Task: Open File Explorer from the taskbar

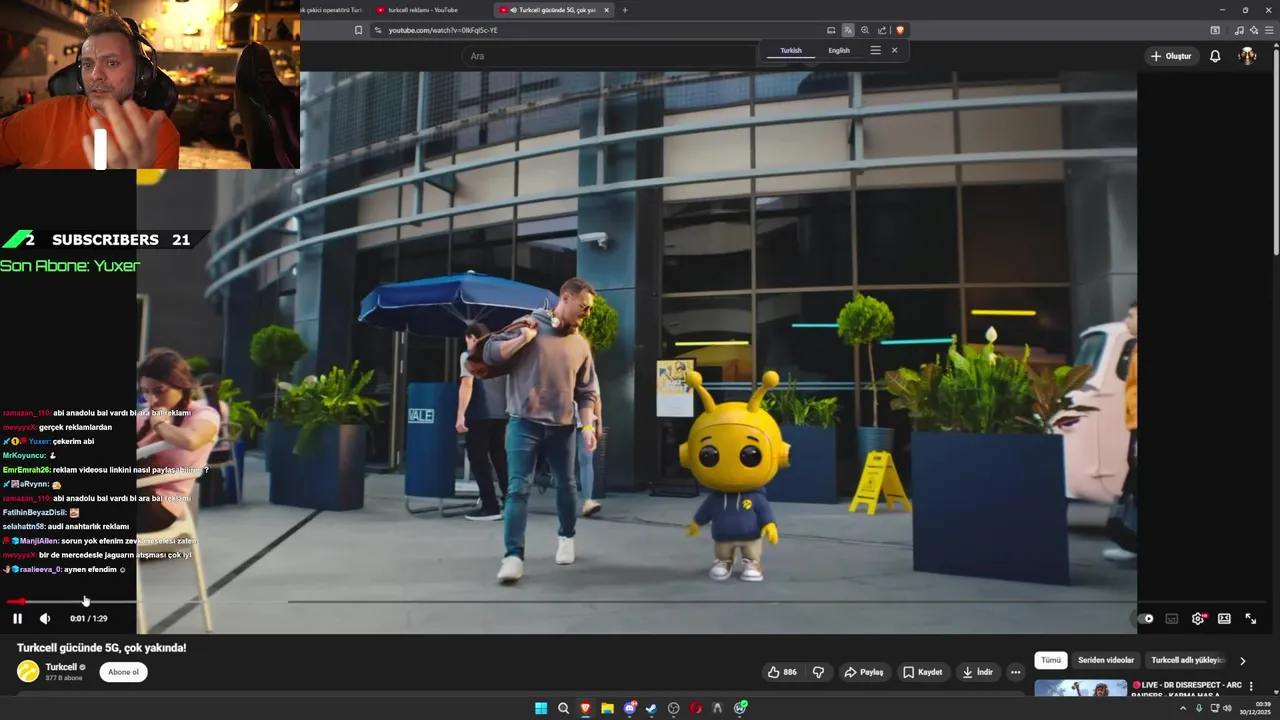Action: [607, 708]
